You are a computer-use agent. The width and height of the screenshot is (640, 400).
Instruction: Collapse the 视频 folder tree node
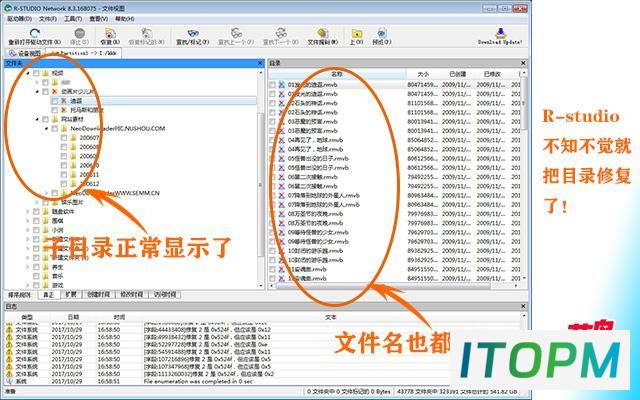tap(28, 73)
